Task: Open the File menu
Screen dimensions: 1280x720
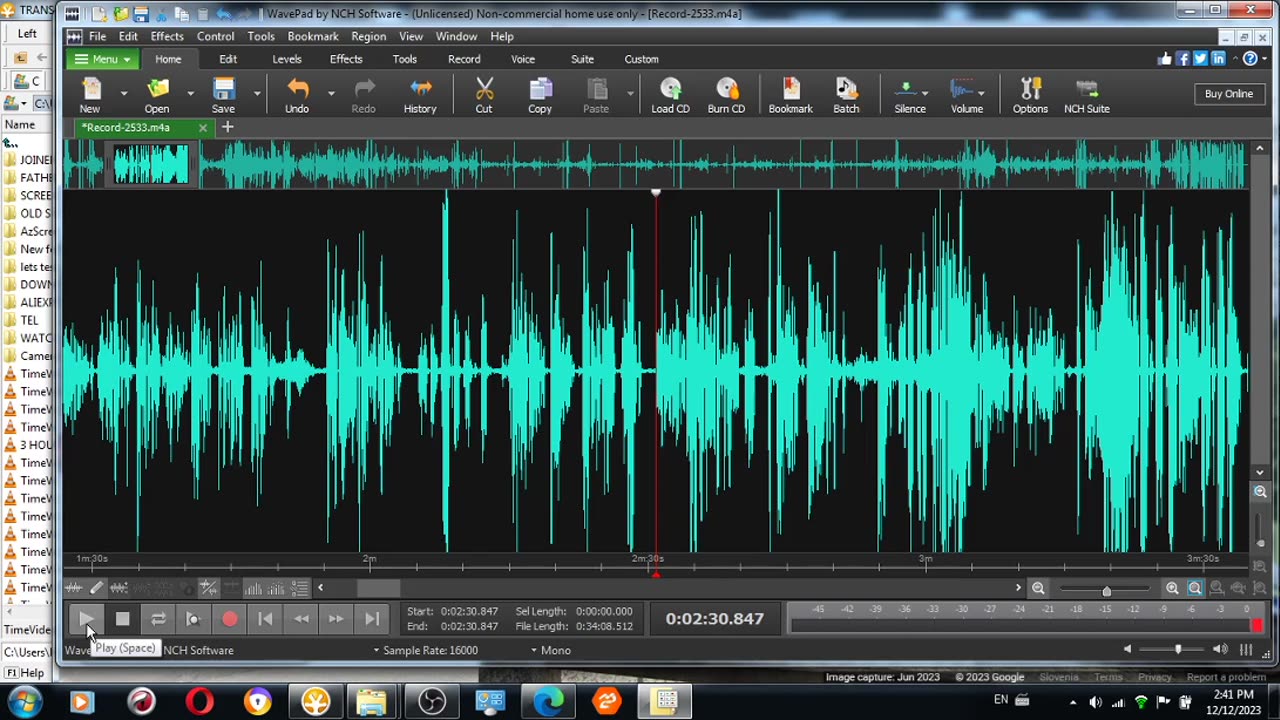Action: 97,36
